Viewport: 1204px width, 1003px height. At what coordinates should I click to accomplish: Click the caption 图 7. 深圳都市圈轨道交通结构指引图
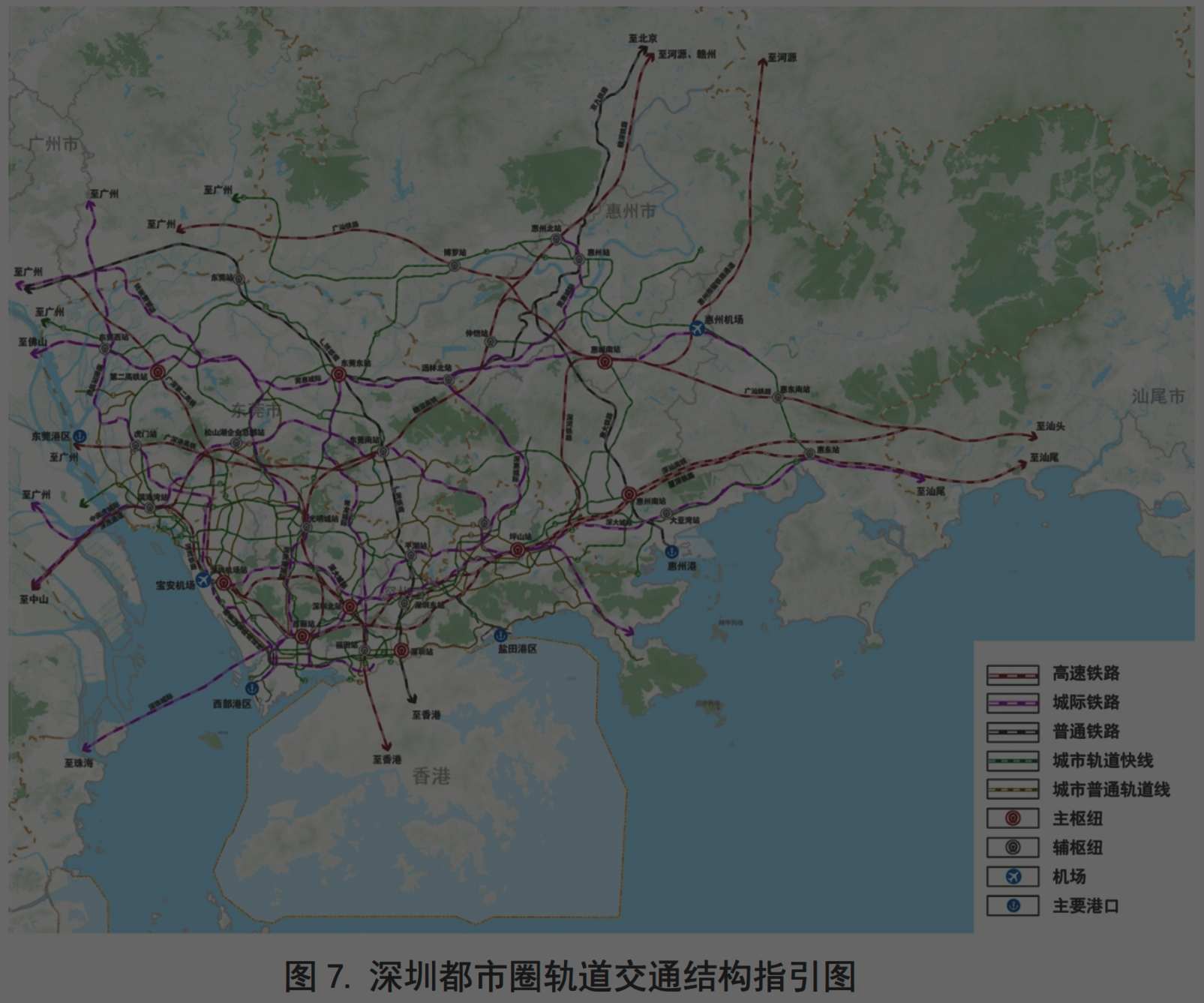pos(570,976)
